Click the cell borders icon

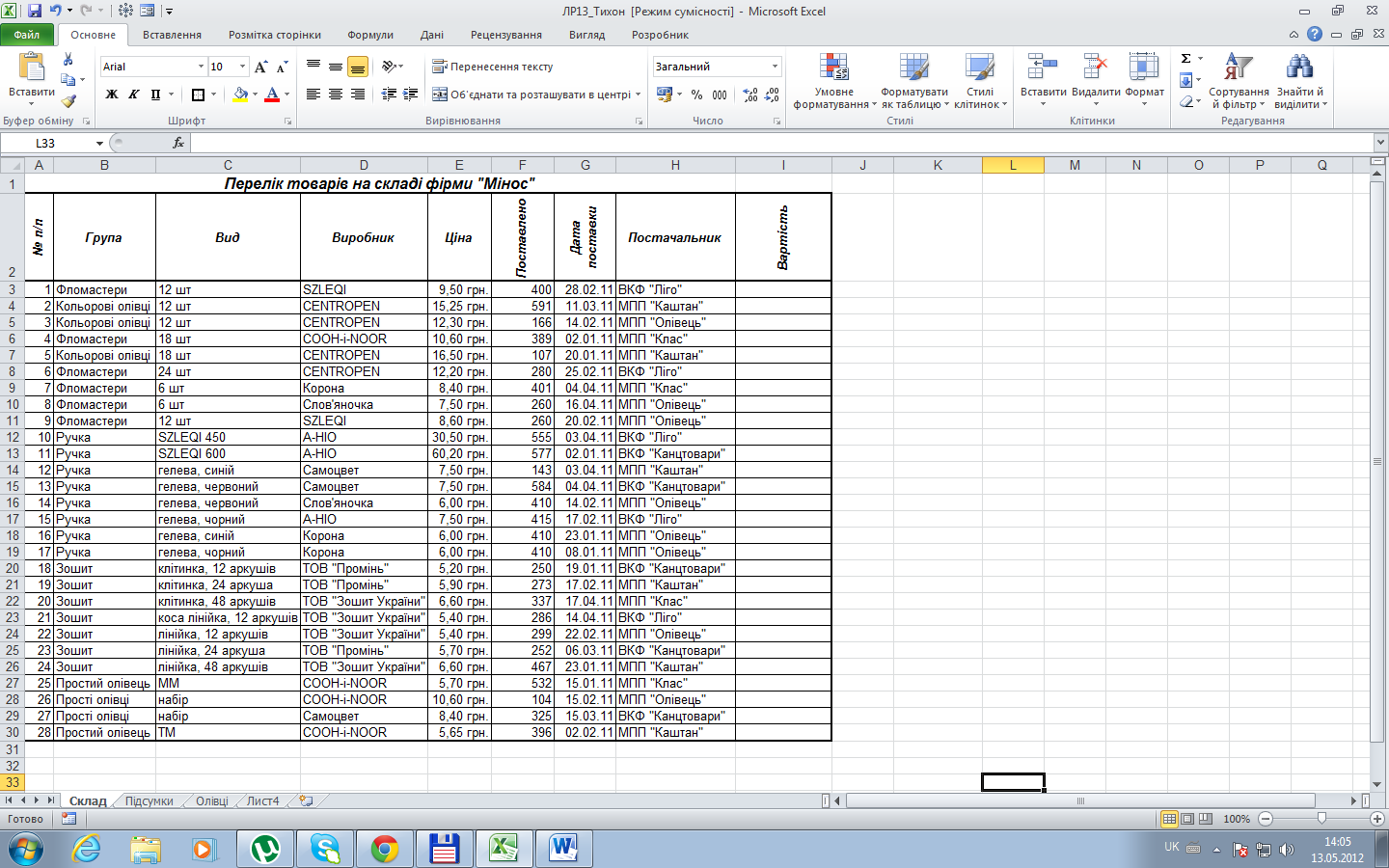(198, 95)
